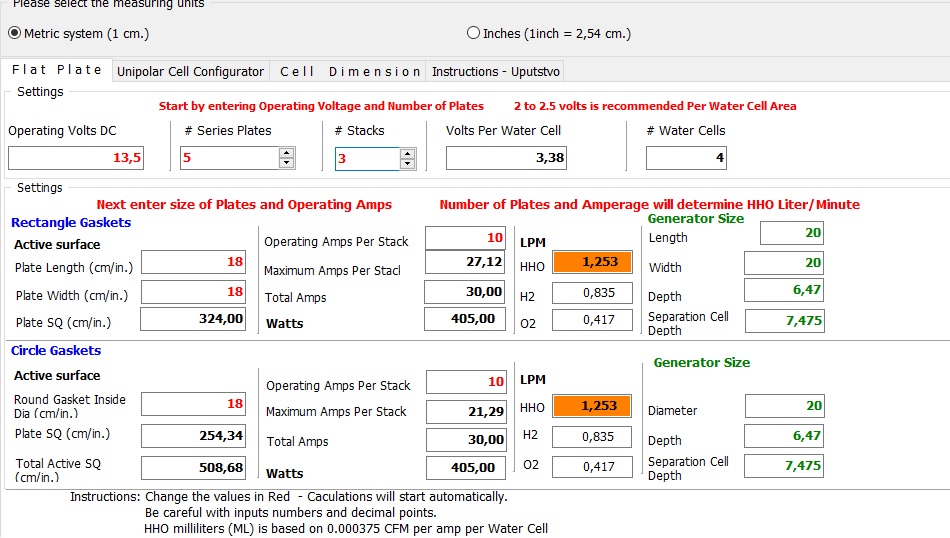Click circle Operating Amps Per Stack field
The width and height of the screenshot is (950, 538).
466,382
